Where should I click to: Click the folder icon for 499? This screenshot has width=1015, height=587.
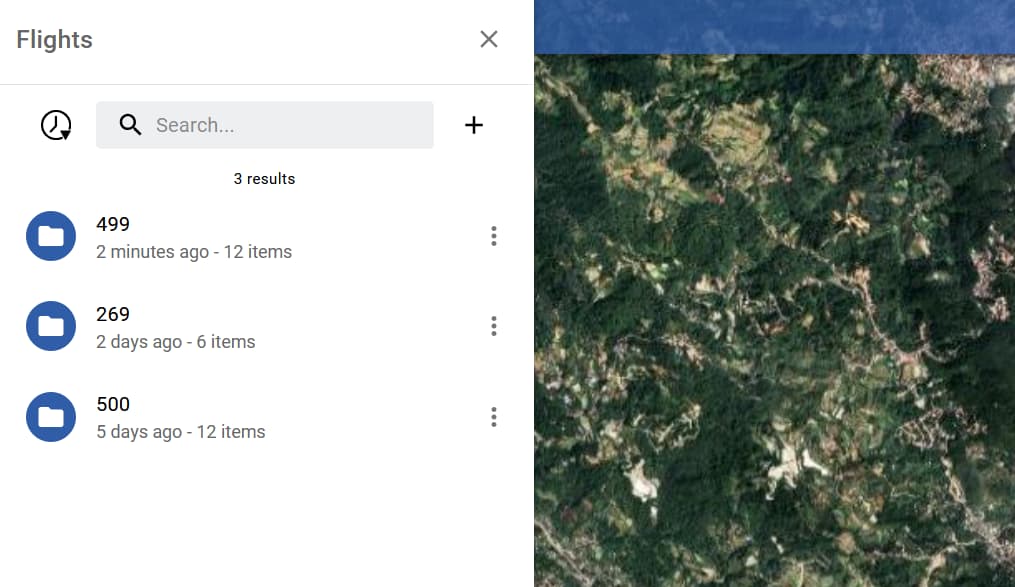point(51,236)
